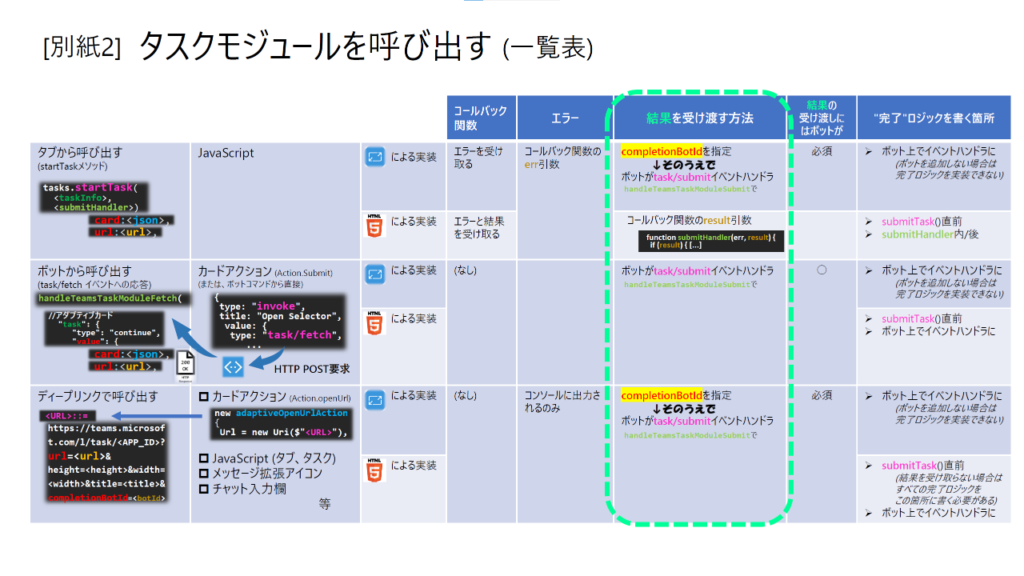Click the bot icon in the ディープリンク row
The image size is (1024, 576).
(x=375, y=400)
